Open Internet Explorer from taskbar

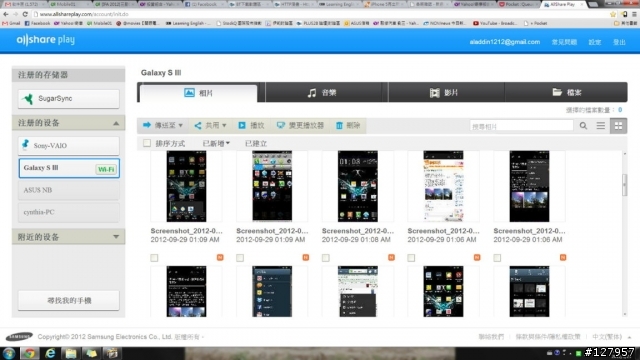pyautogui.click(x=50, y=353)
